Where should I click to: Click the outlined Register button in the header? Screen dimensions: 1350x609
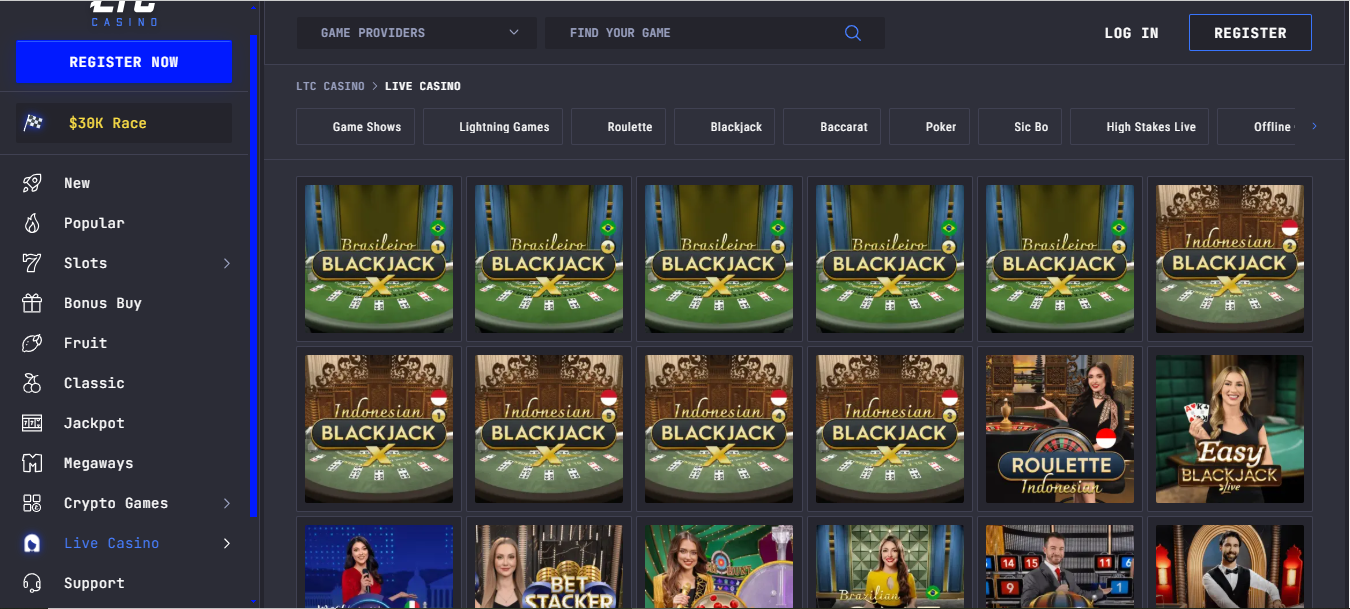pos(1250,33)
